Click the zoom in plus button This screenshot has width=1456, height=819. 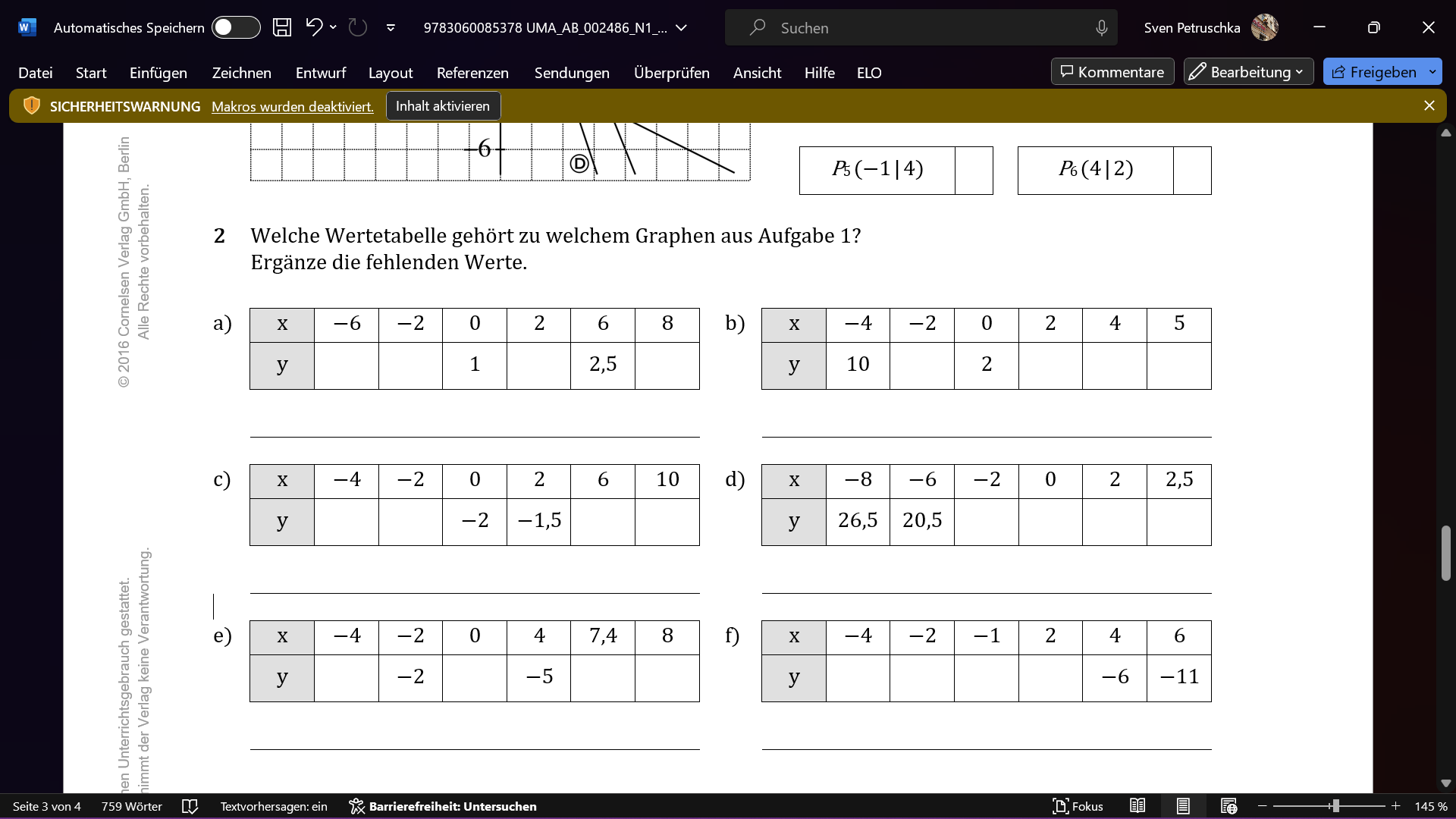tap(1396, 806)
